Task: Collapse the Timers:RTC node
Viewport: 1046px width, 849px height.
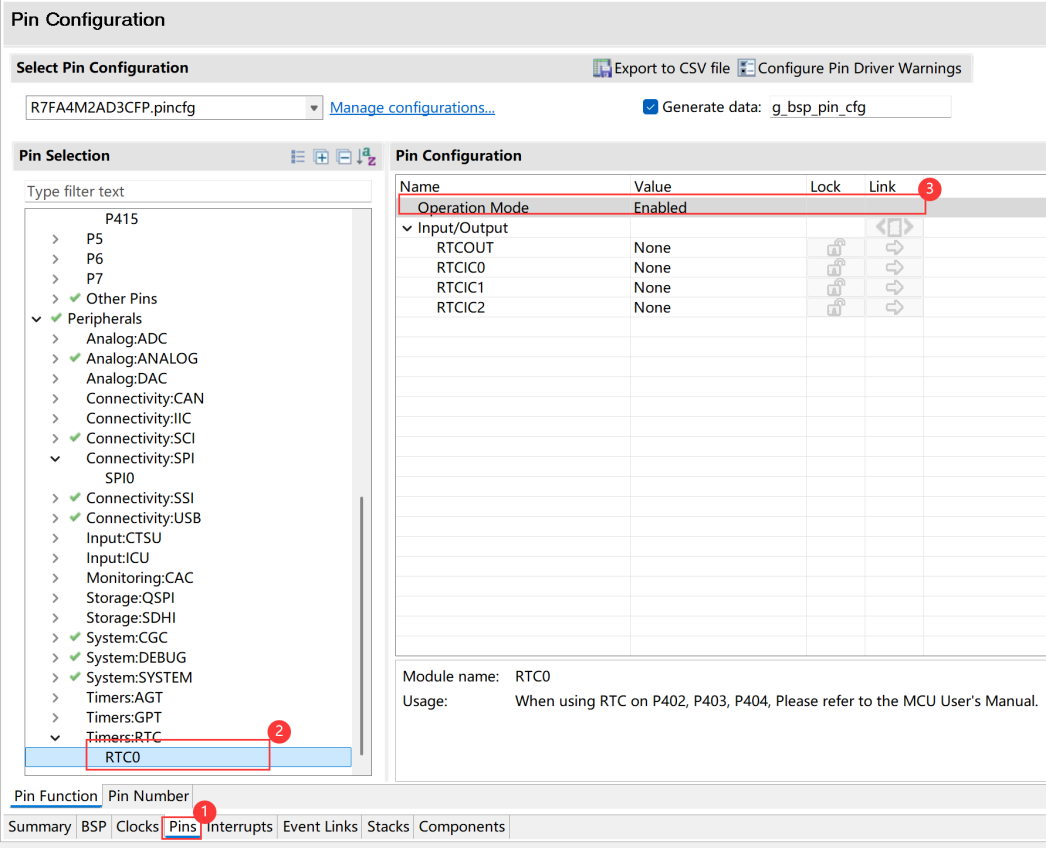Action: (55, 738)
